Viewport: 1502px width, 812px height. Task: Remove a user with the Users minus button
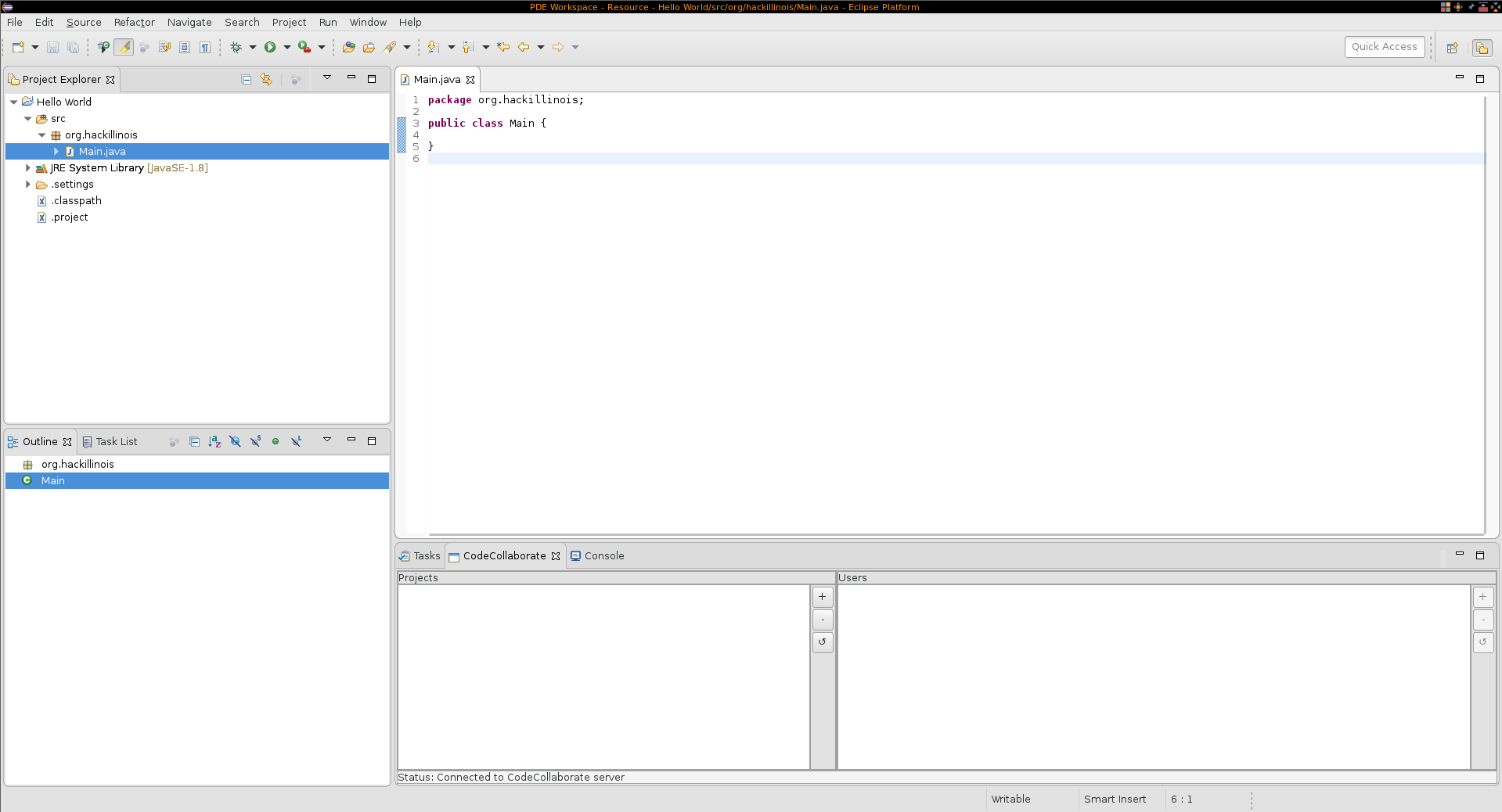pos(1483,620)
